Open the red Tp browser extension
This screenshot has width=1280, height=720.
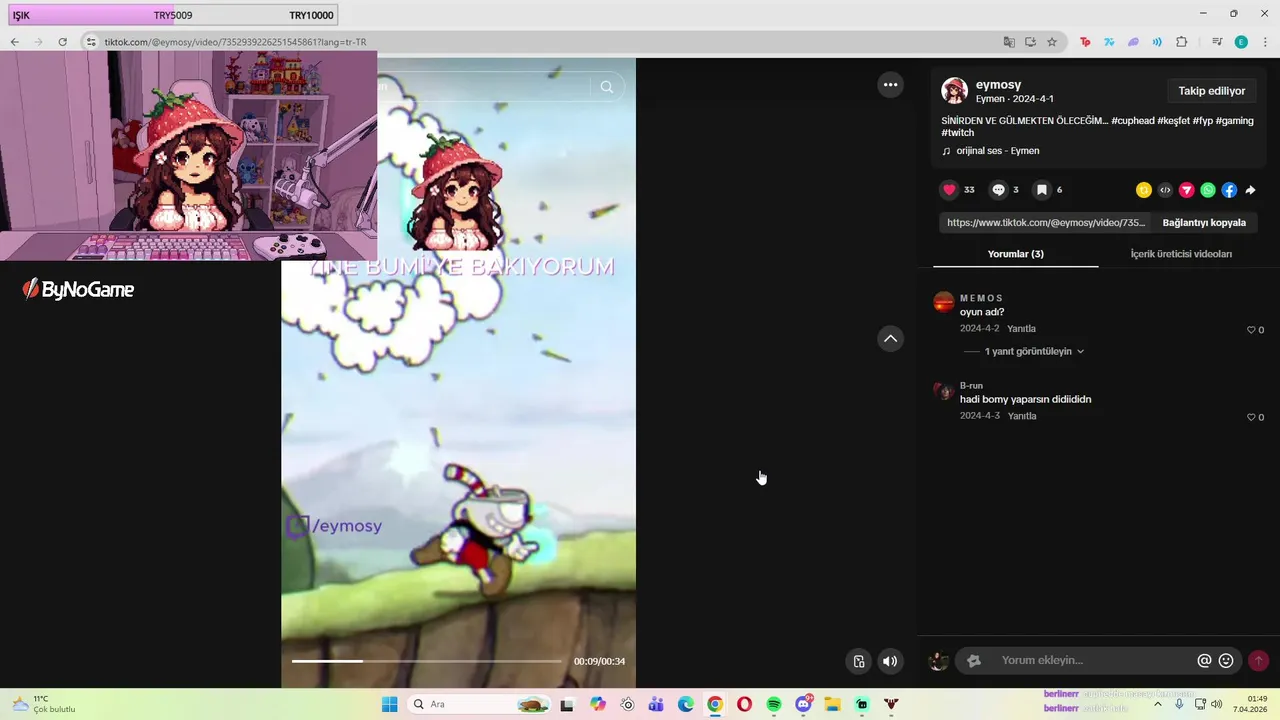[x=1085, y=42]
